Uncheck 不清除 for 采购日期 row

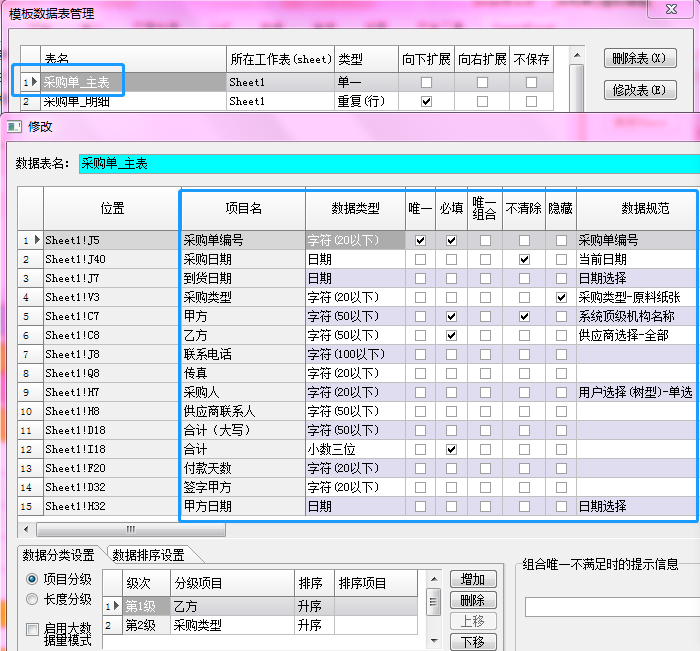click(x=524, y=259)
